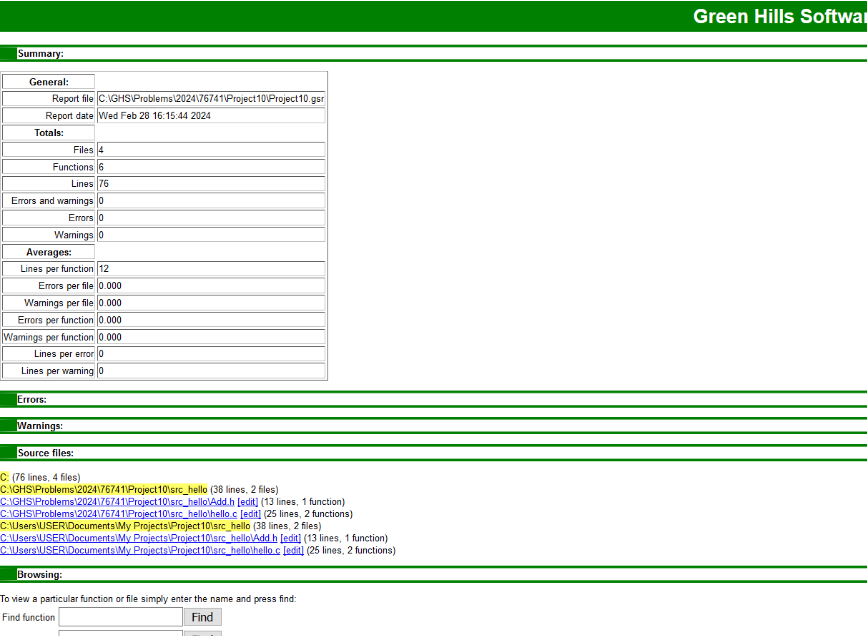The image size is (867, 636).
Task: Click the green square beside Source files heading
Action: (8, 453)
